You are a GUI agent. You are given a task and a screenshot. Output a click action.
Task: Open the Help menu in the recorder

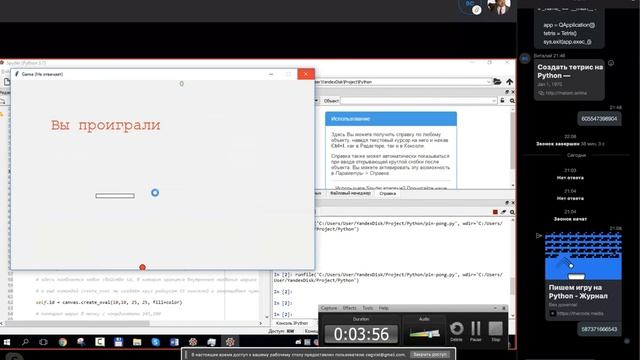(x=384, y=308)
